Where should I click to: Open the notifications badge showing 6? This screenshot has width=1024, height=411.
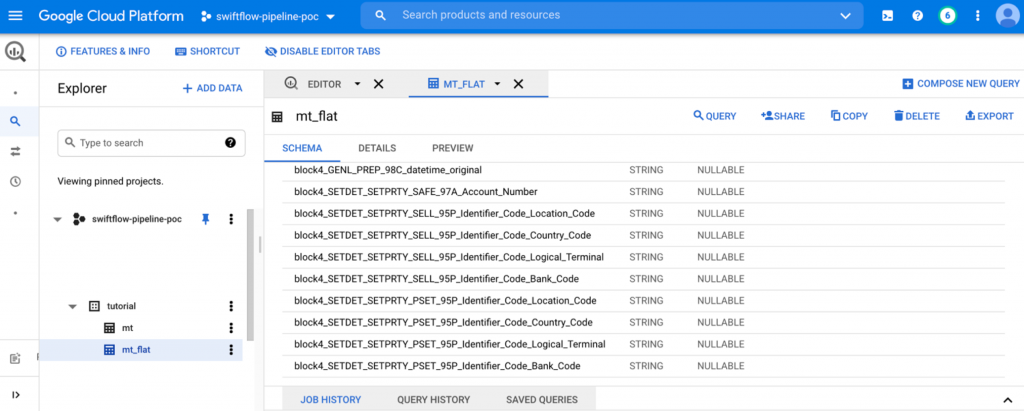tap(947, 16)
